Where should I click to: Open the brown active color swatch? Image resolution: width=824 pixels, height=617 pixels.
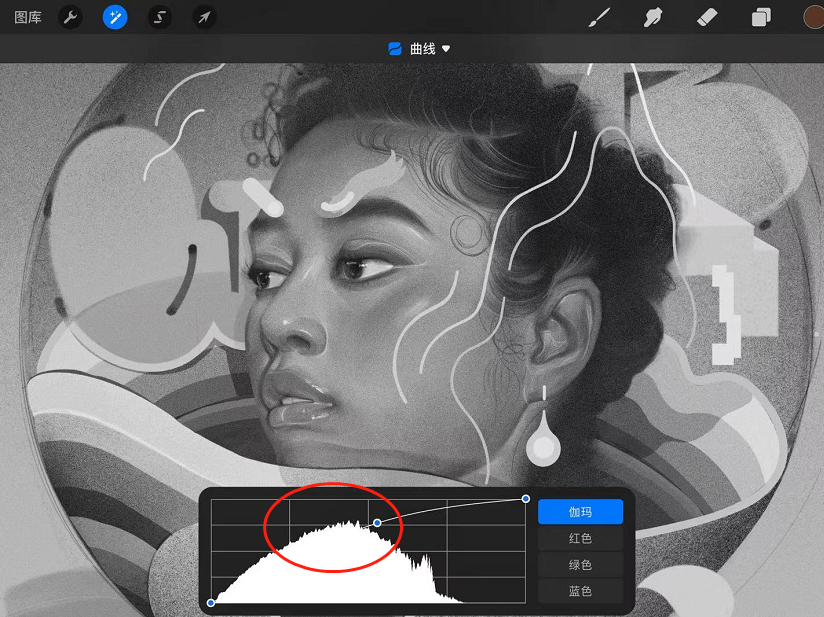click(813, 17)
